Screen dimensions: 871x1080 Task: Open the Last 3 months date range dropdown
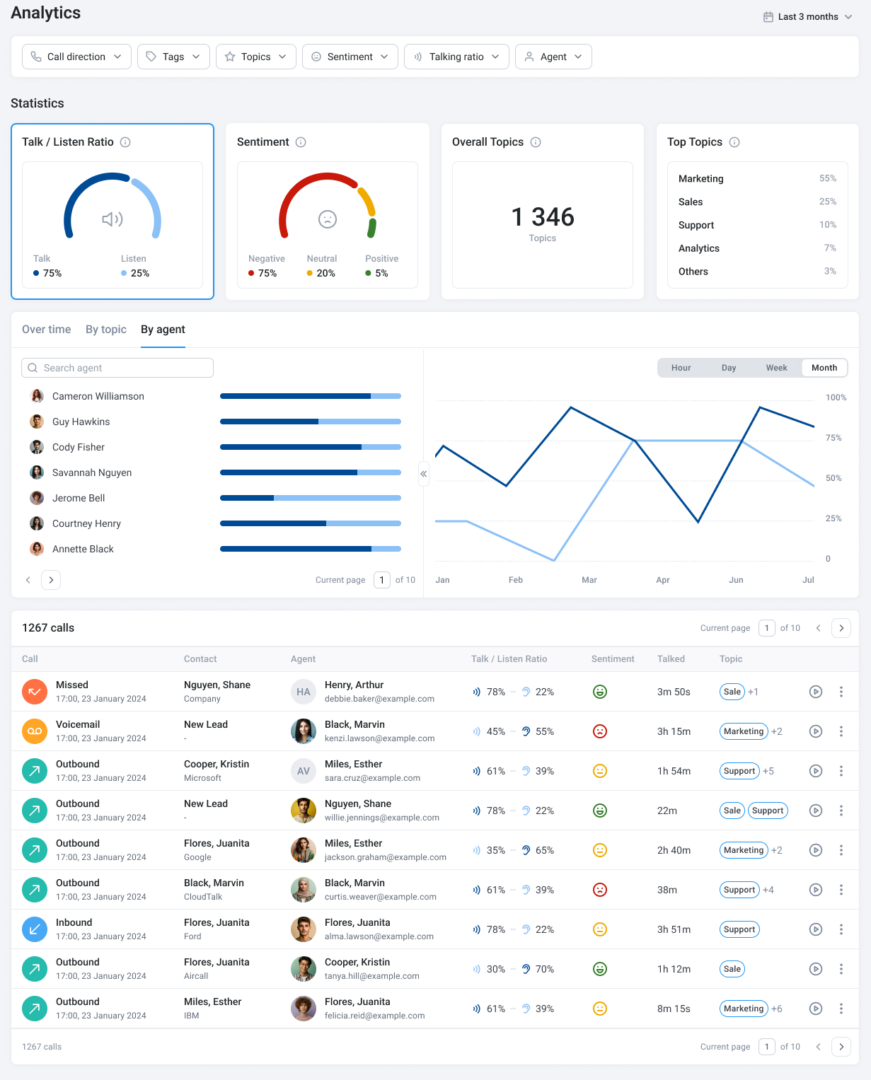[x=807, y=17]
